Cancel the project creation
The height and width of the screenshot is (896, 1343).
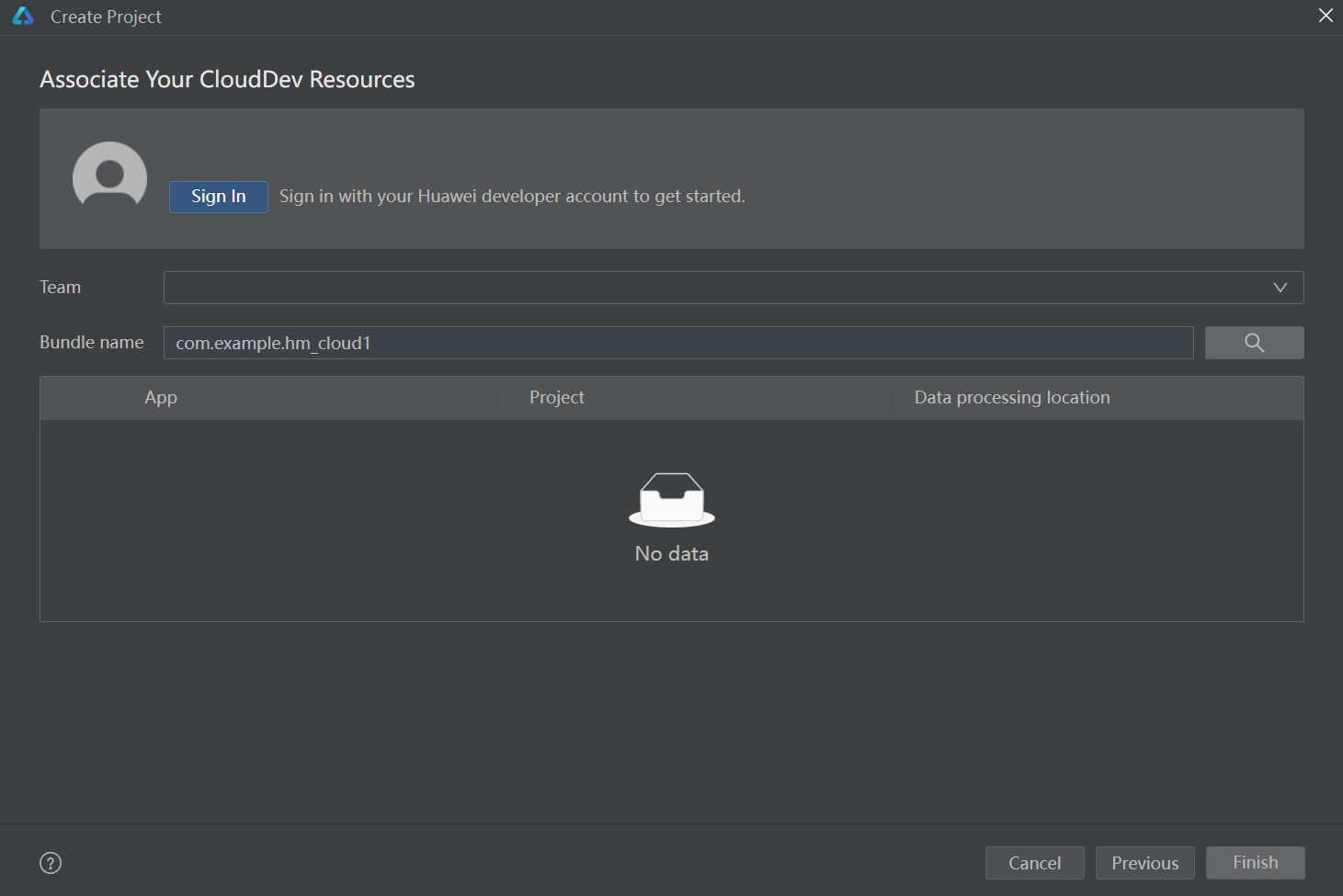tap(1034, 863)
